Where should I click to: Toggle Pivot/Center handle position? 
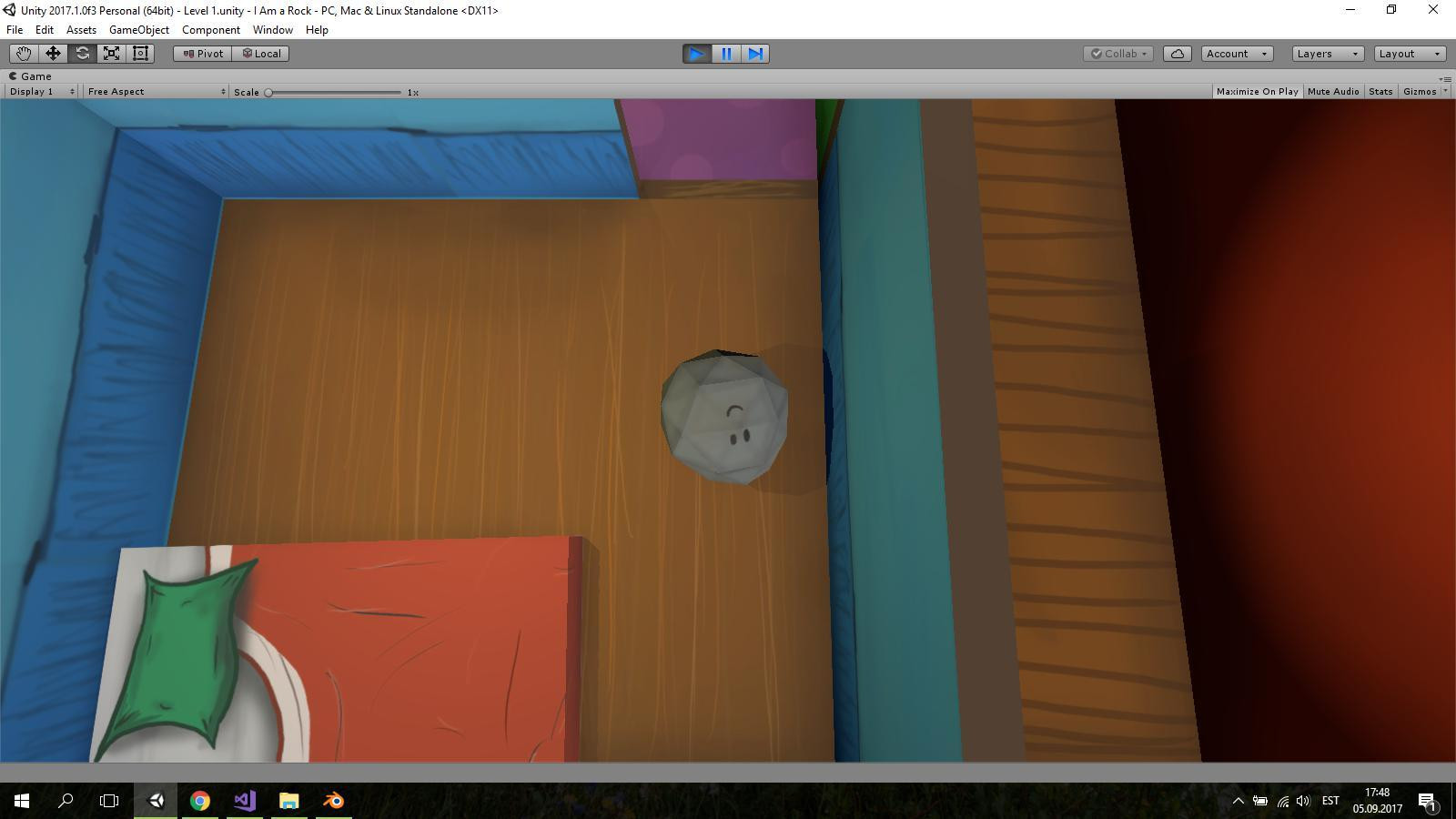pos(203,54)
